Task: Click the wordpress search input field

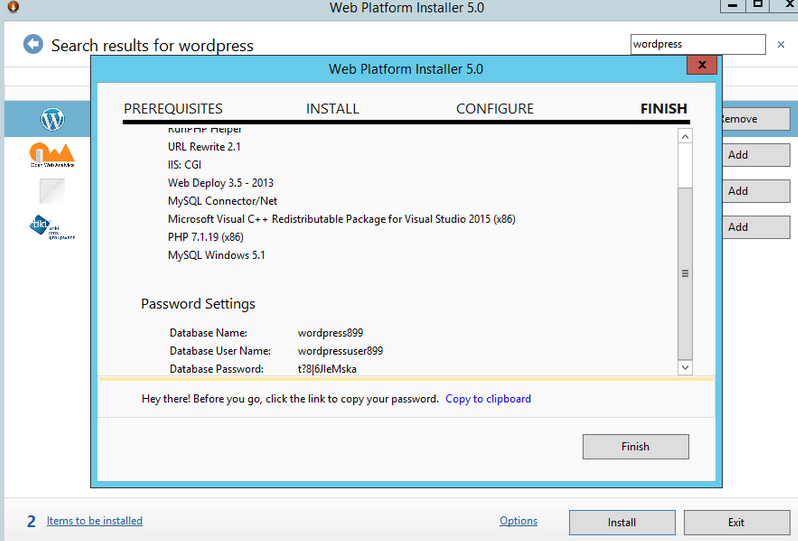Action: click(x=698, y=44)
